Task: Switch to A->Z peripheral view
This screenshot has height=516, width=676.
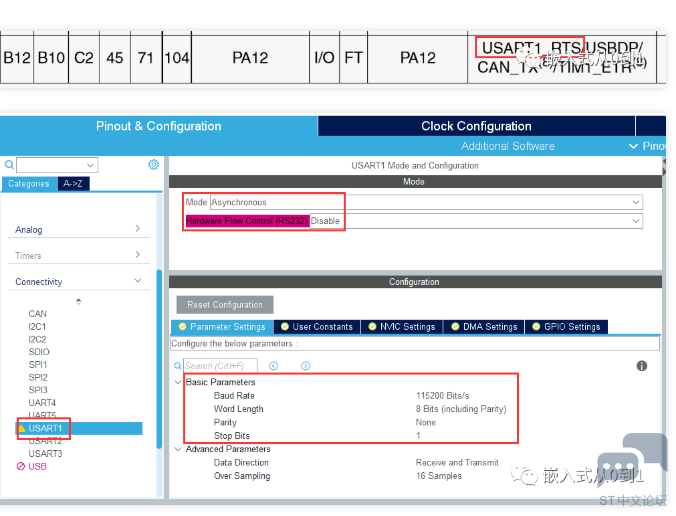Action: point(73,184)
